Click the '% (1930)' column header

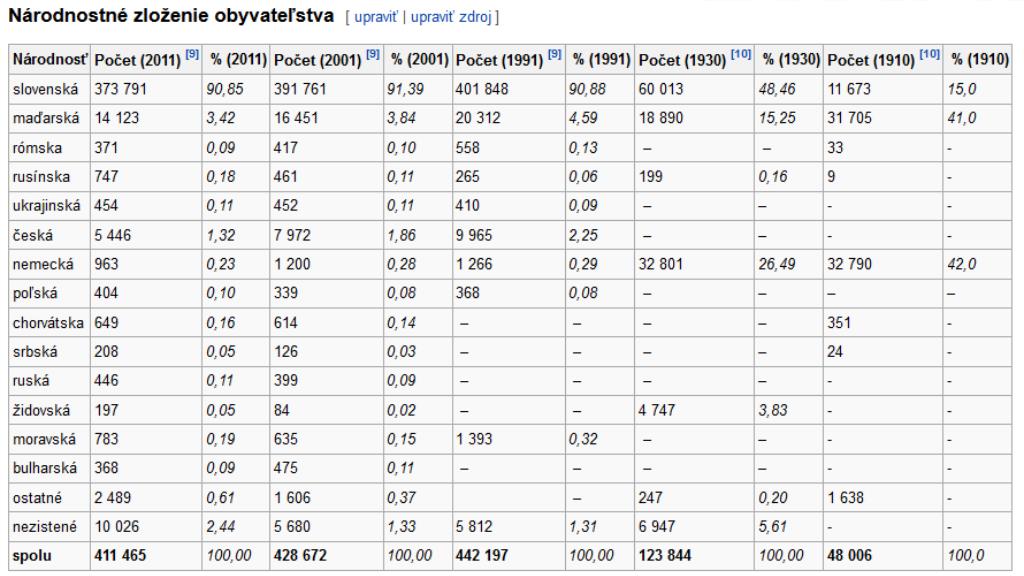pyautogui.click(x=791, y=59)
